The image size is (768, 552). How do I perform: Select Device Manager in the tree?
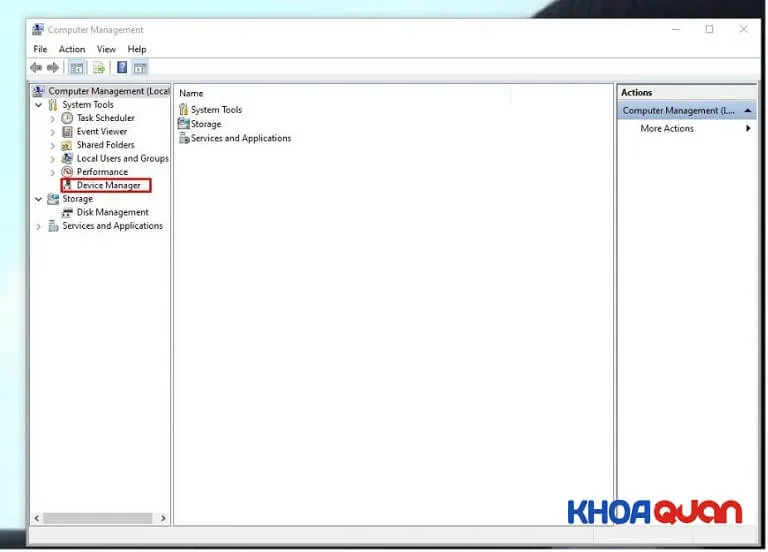(x=108, y=185)
